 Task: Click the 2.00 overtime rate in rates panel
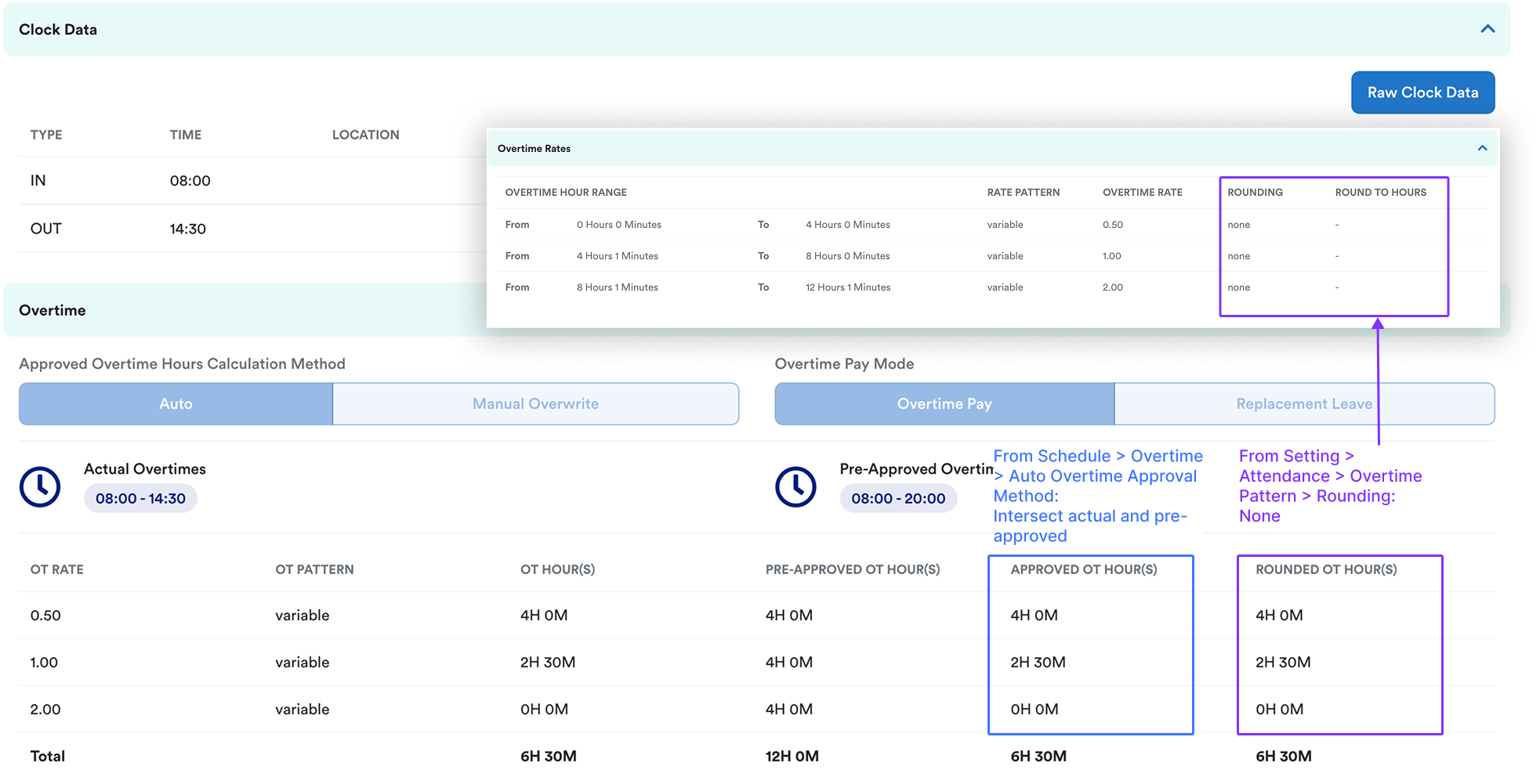[1113, 287]
